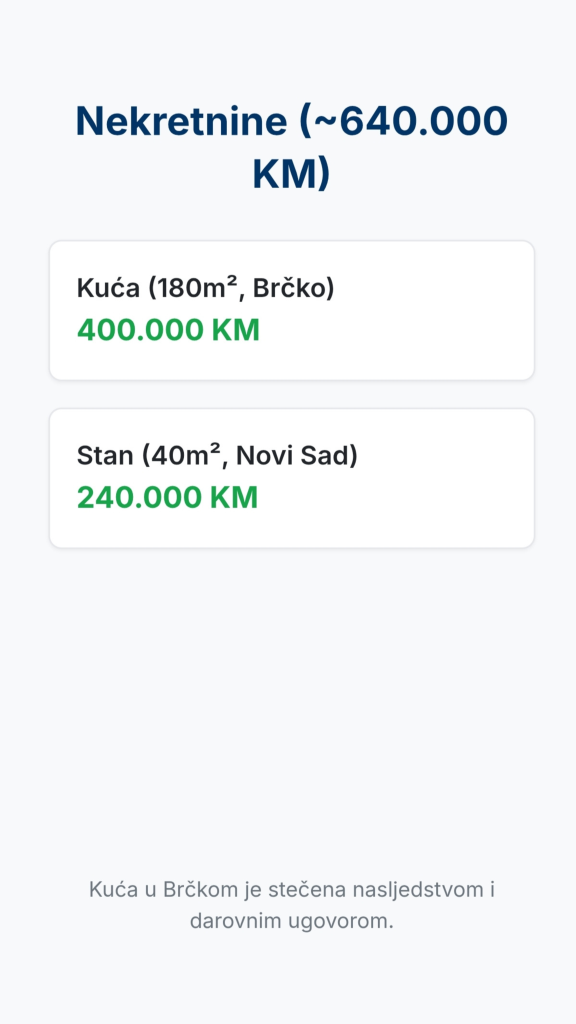Click the 40m² area in apartment card
This screenshot has width=576, height=1024.
point(189,455)
